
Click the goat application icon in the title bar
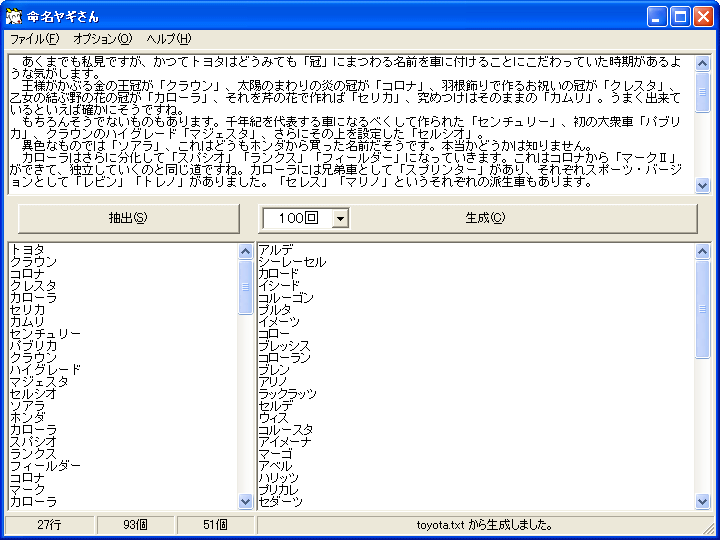tap(14, 17)
